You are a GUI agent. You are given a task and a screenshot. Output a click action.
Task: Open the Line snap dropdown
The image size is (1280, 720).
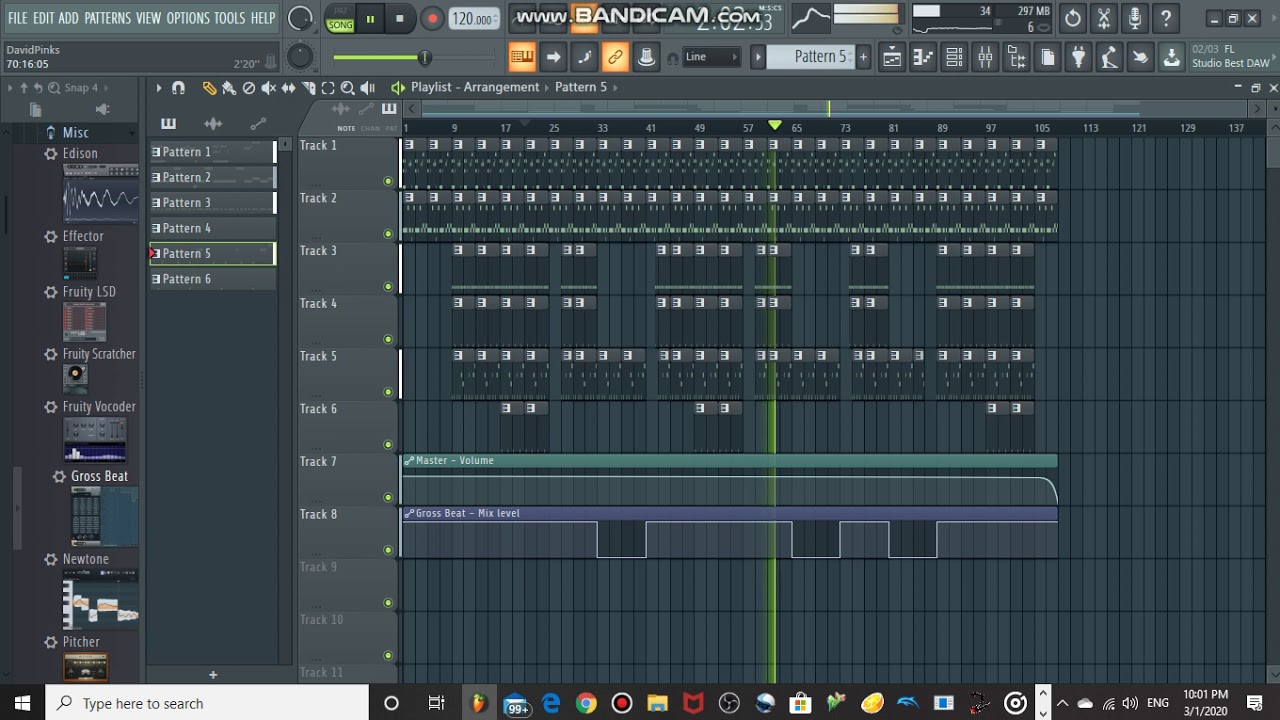click(x=711, y=57)
